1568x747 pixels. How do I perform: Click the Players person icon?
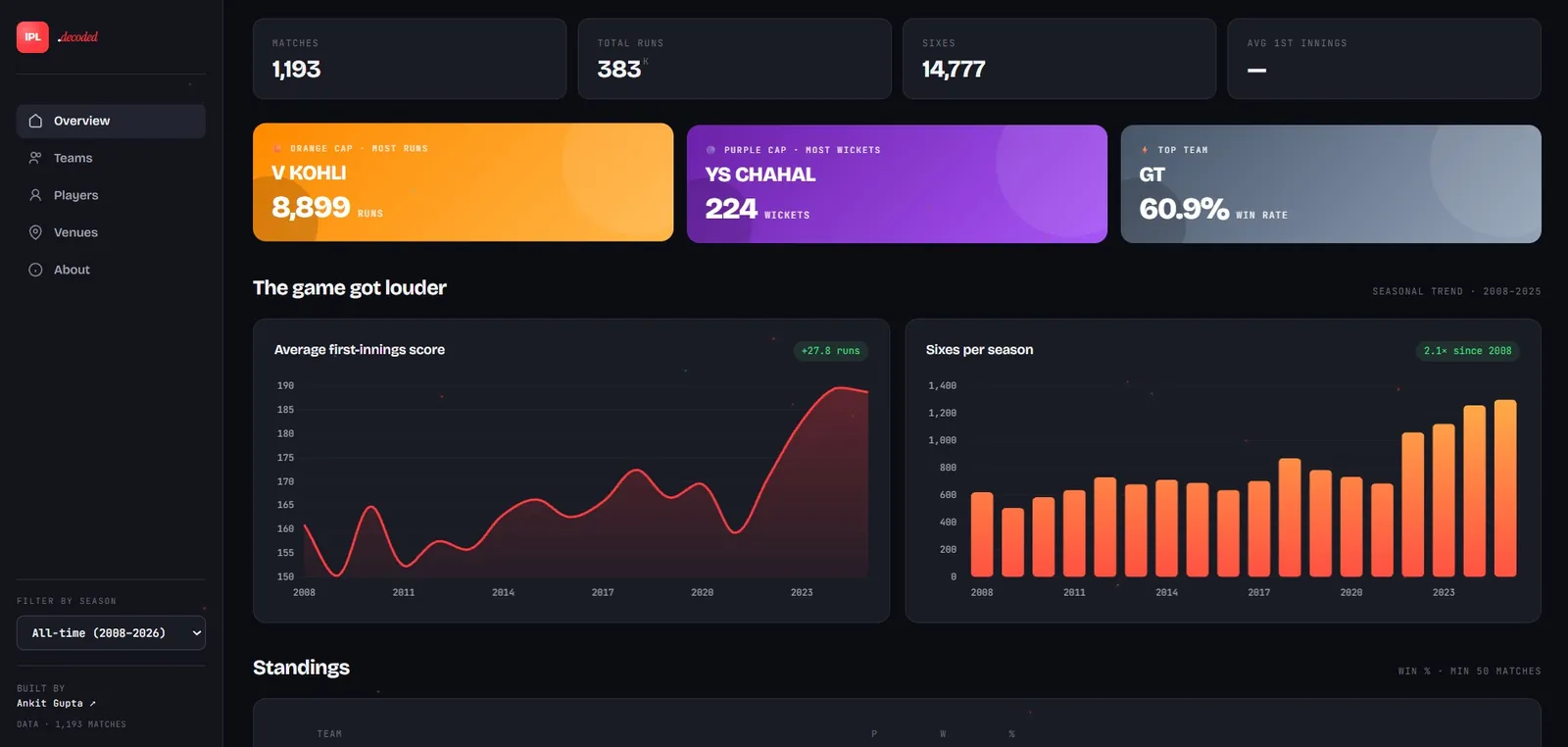(35, 195)
